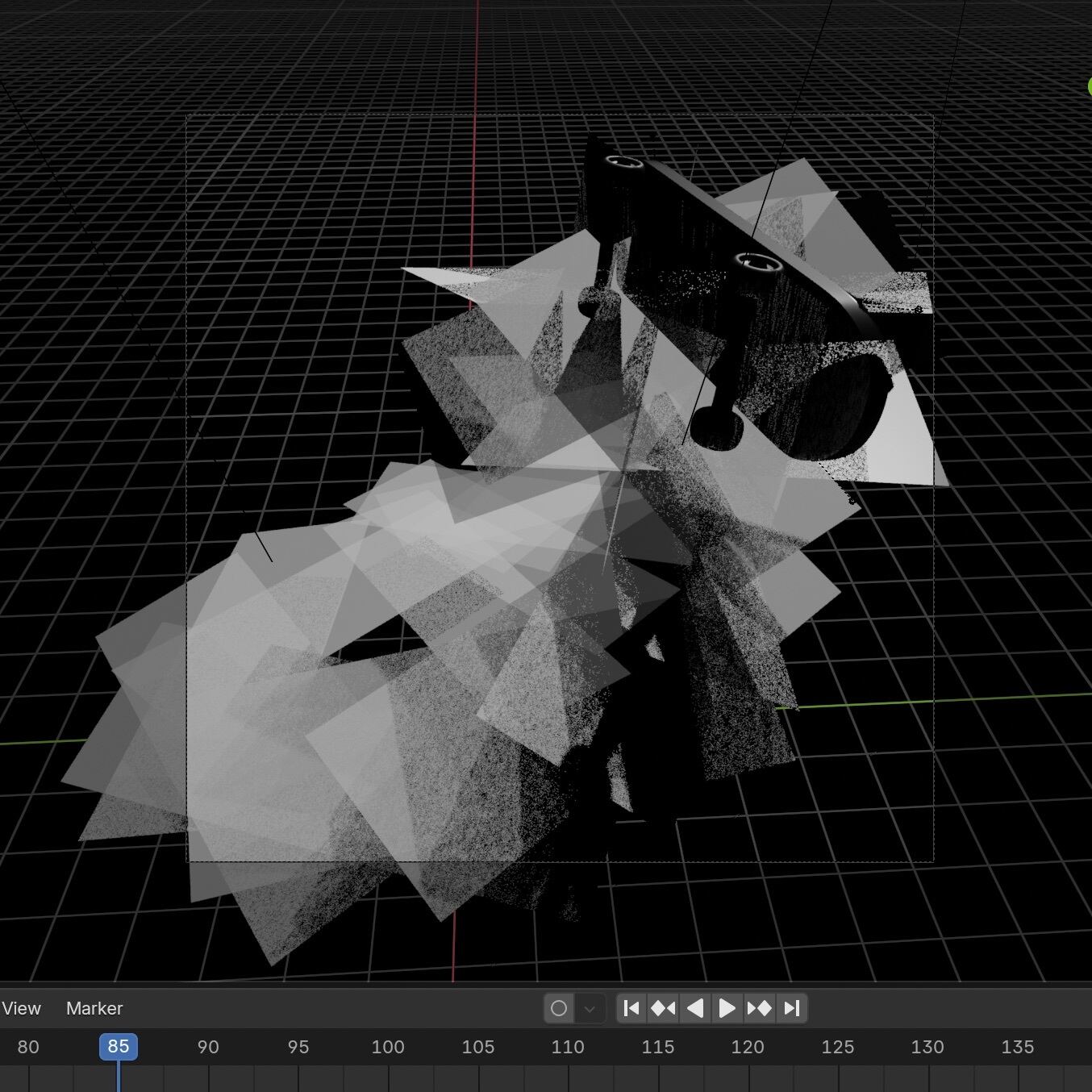Scrub to frame 135 on the timeline
1092x1092 pixels.
coord(1017,1047)
